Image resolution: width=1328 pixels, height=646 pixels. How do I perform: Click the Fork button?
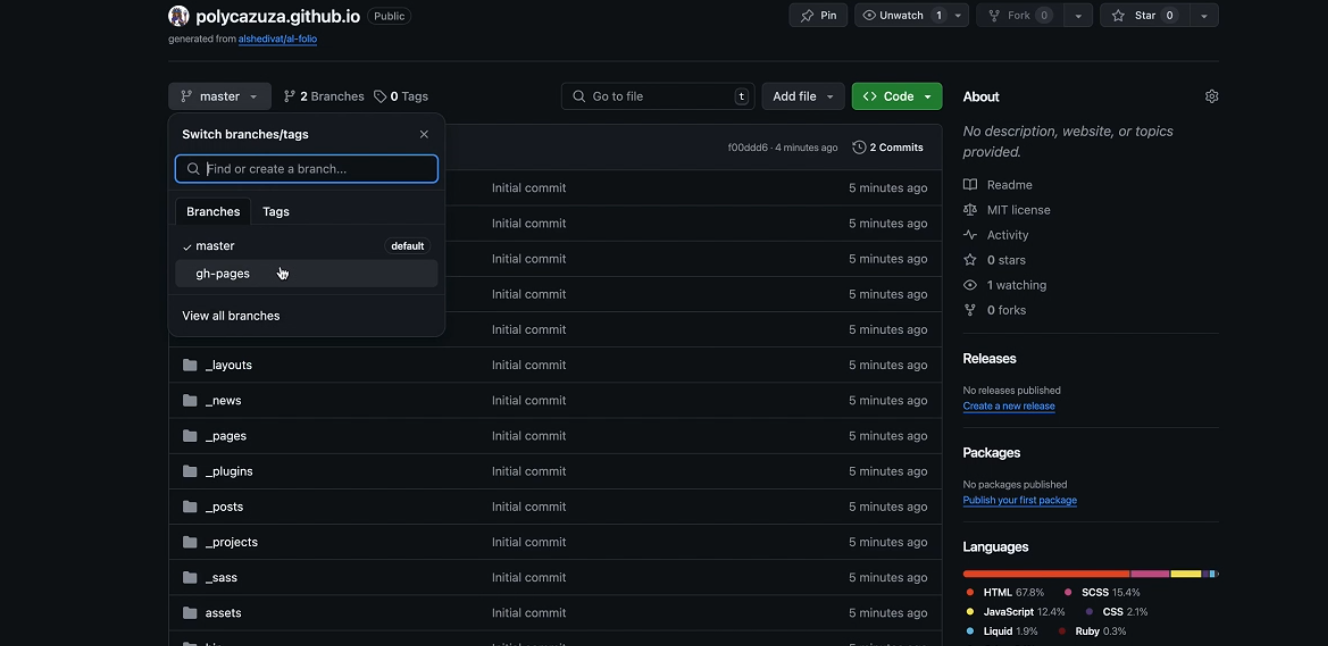pyautogui.click(x=1019, y=15)
